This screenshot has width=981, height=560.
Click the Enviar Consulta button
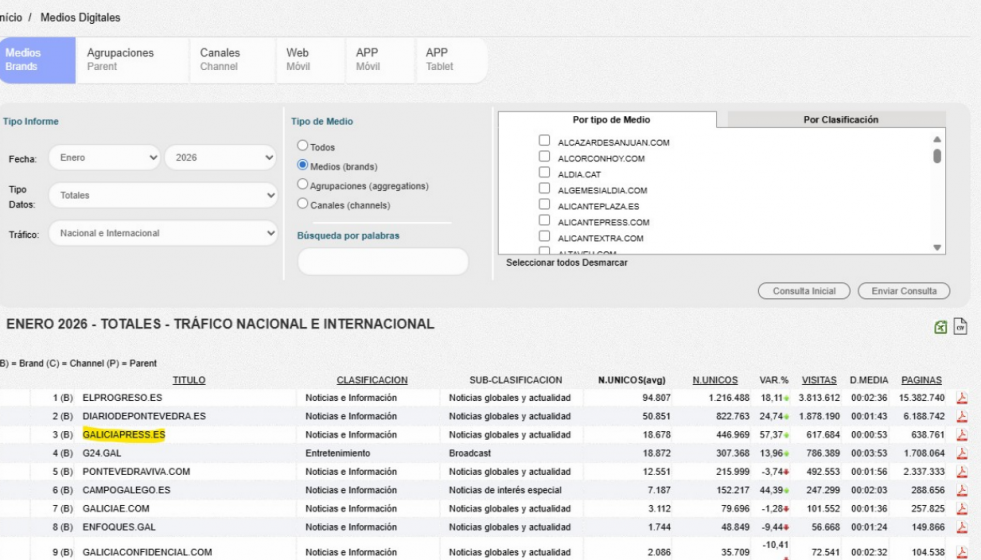coord(903,291)
